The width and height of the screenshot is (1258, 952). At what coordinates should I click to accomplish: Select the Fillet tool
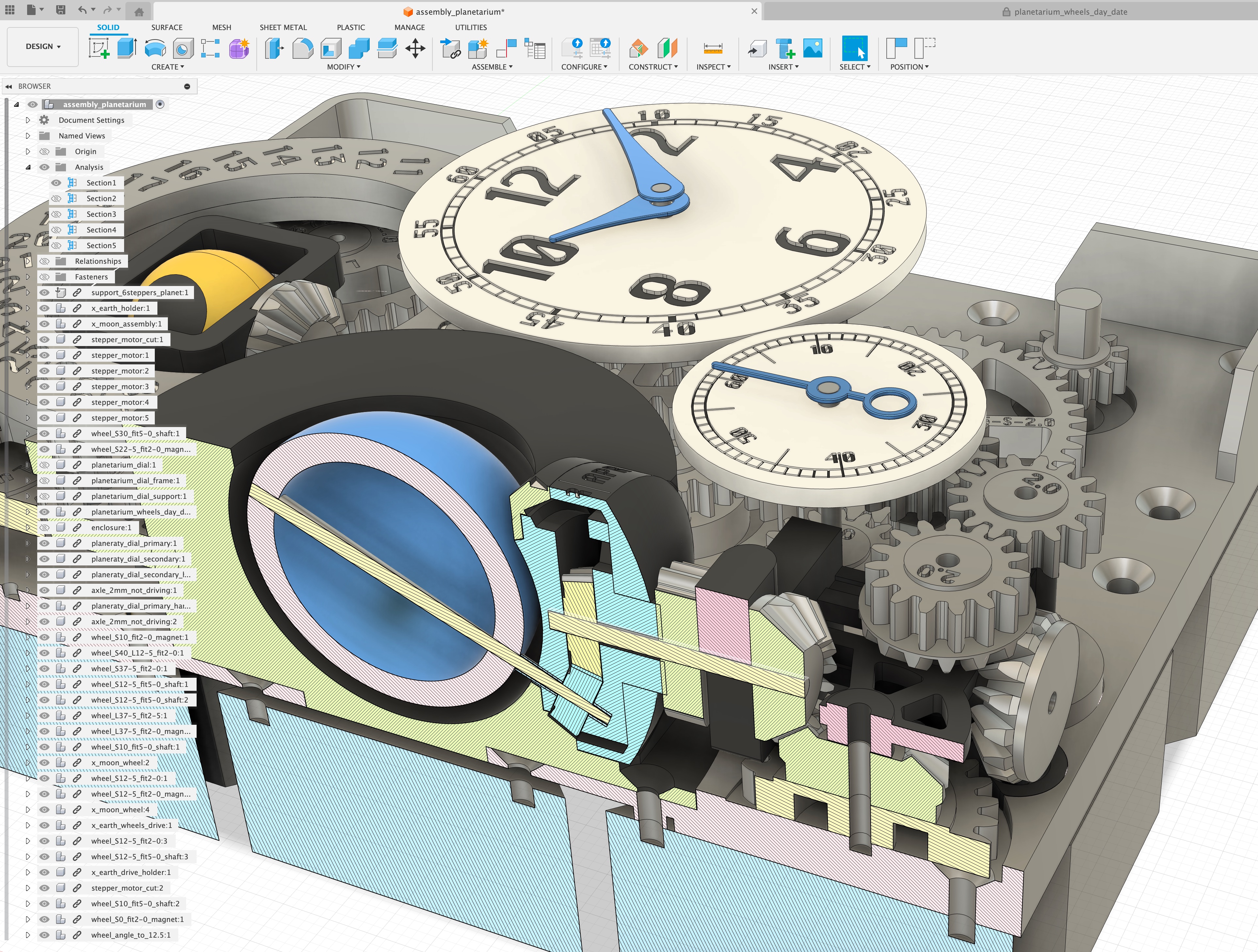[x=302, y=49]
